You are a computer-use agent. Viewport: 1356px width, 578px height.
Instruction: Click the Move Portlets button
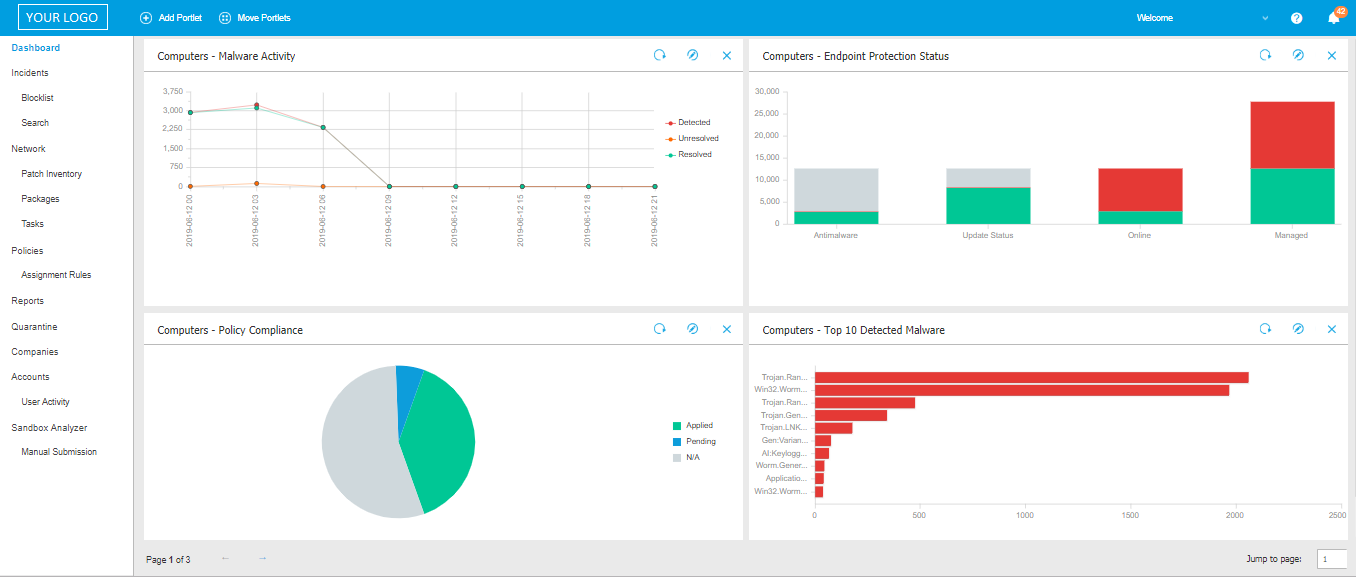[x=255, y=18]
